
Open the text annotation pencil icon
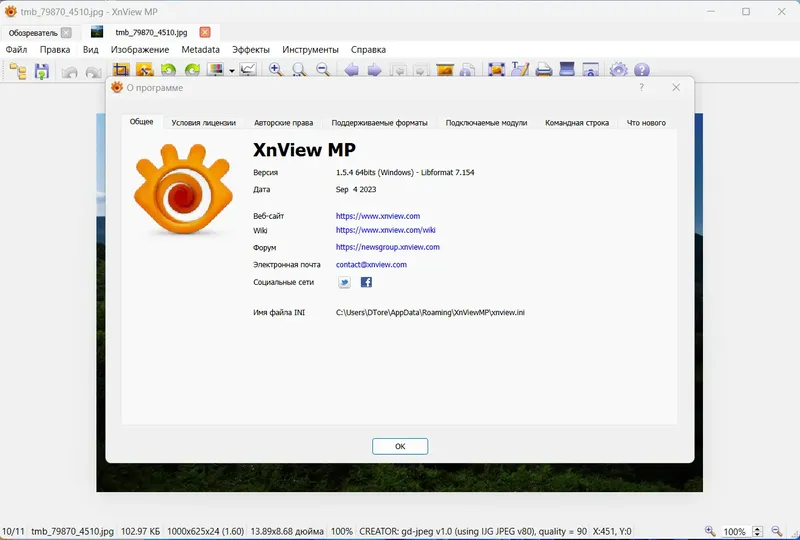520,70
